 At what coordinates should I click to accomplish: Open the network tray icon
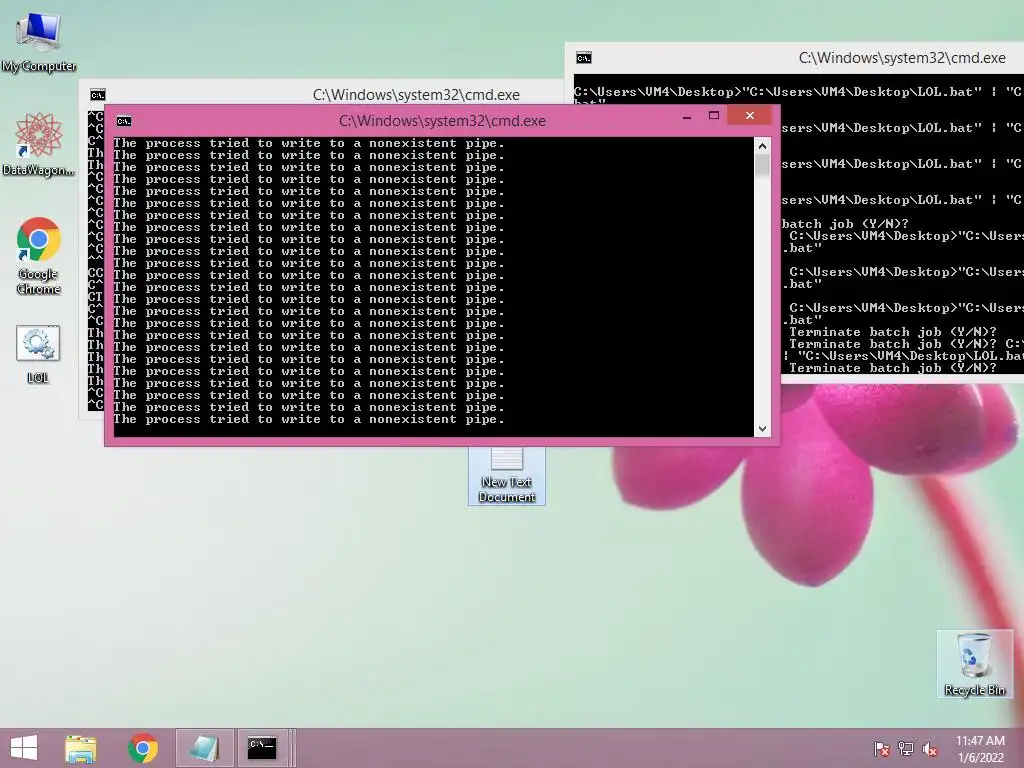[906, 749]
